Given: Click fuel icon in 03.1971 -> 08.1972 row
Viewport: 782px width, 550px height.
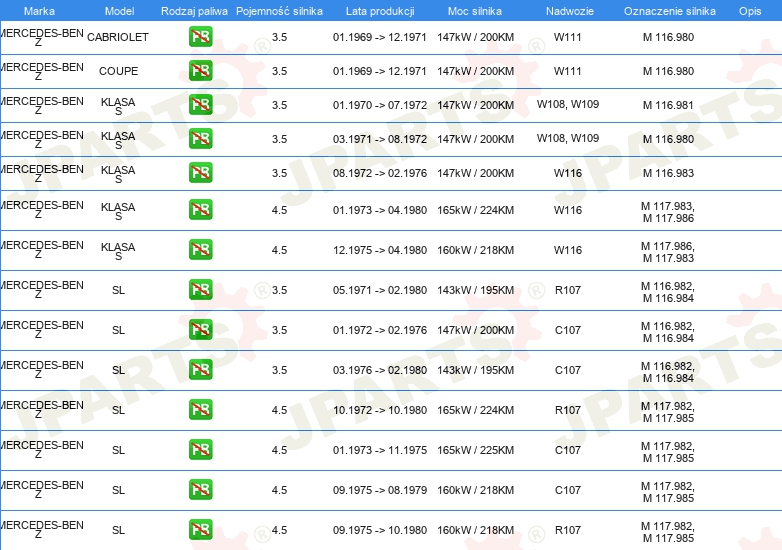Looking at the screenshot, I should [200, 139].
